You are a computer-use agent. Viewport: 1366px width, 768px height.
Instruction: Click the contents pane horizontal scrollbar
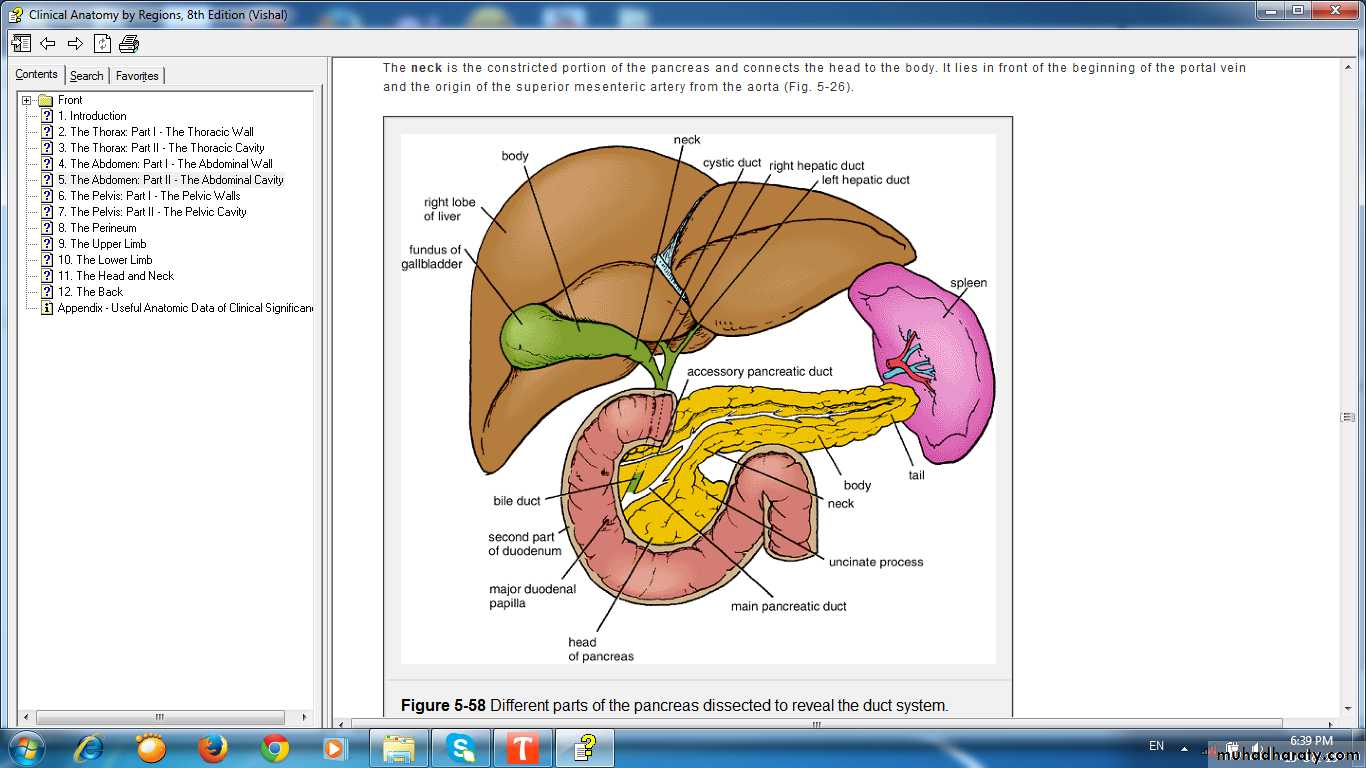point(160,717)
